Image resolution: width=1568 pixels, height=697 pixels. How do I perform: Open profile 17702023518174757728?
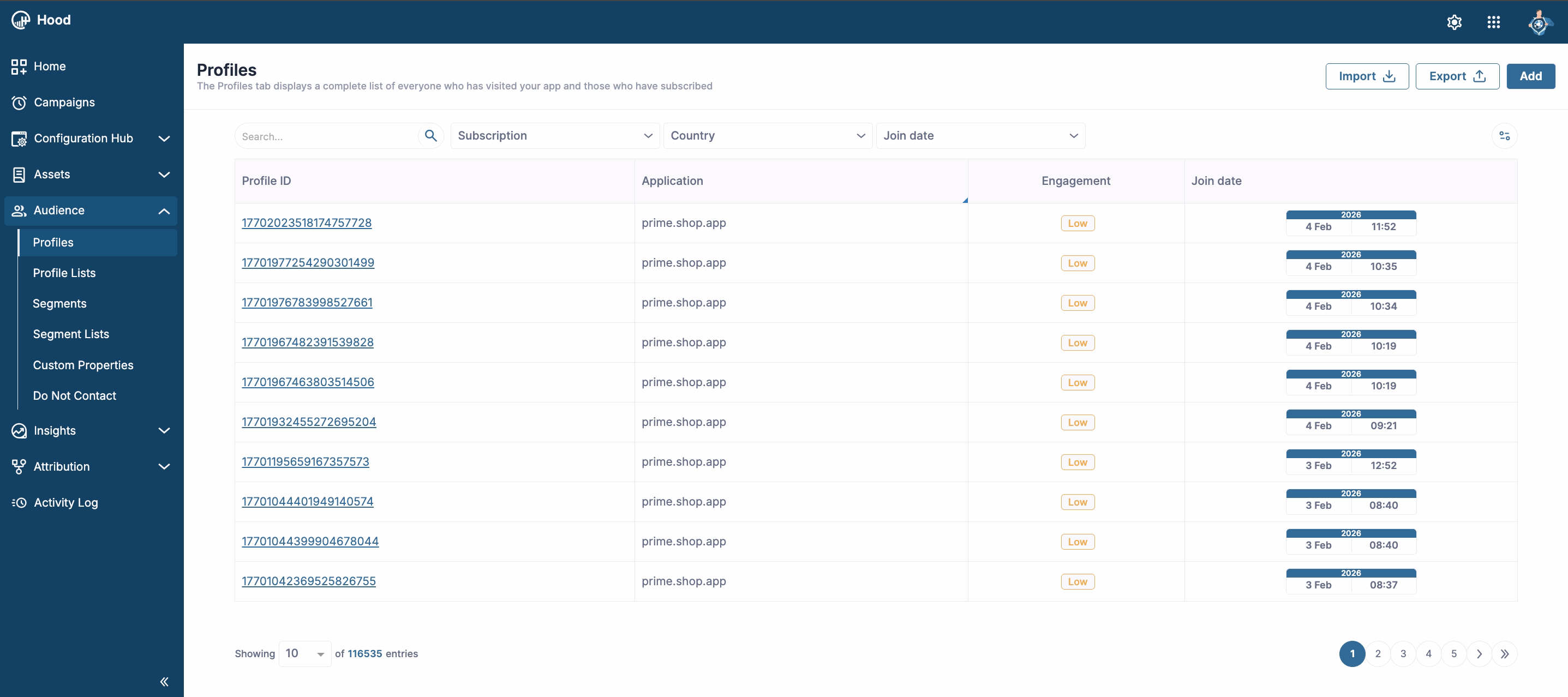[x=306, y=223]
